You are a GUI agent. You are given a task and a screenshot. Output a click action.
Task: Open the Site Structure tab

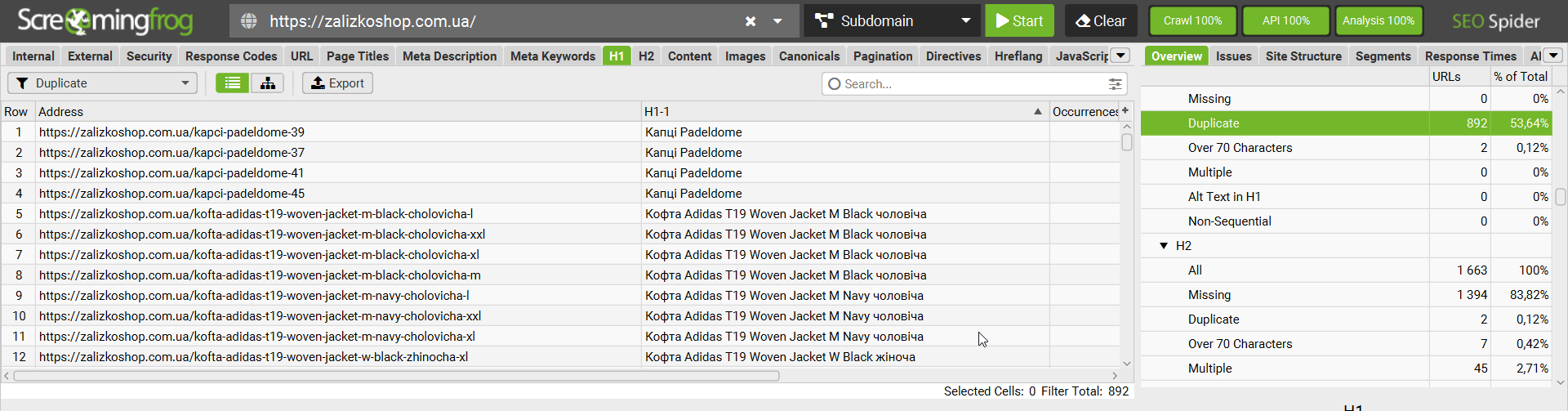tap(1303, 56)
